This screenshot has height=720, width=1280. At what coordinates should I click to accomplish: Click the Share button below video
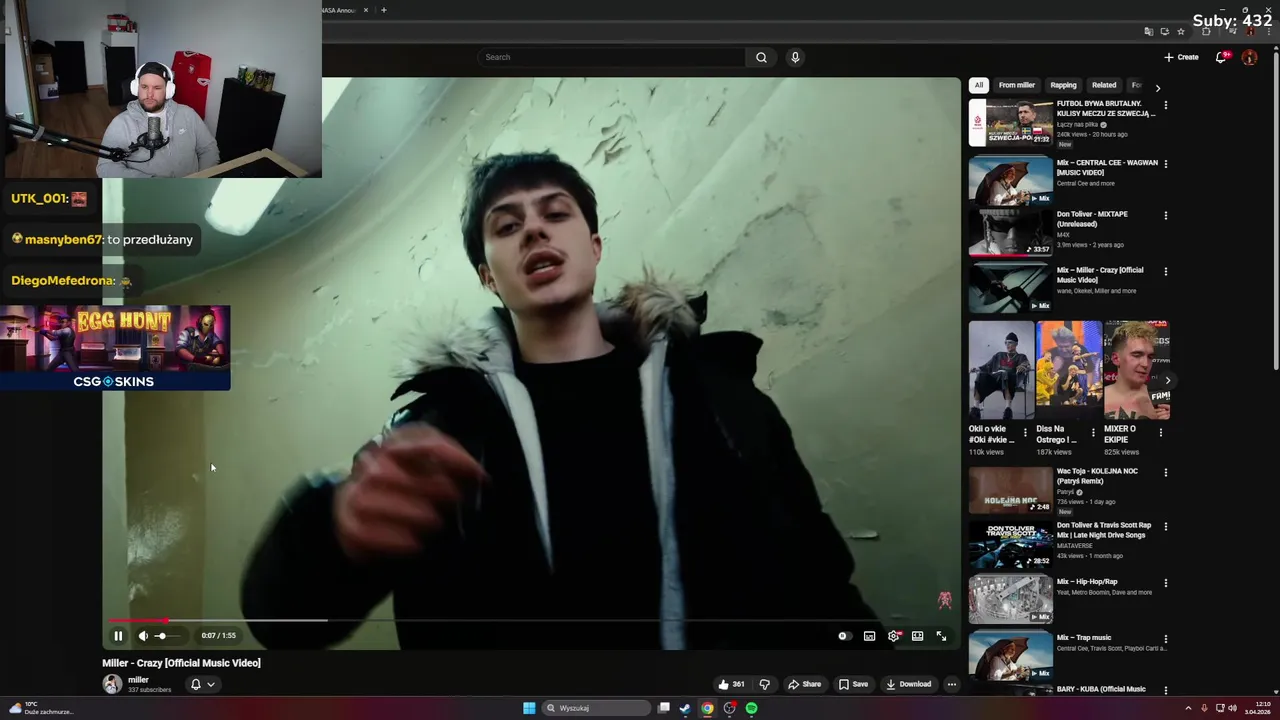click(804, 684)
